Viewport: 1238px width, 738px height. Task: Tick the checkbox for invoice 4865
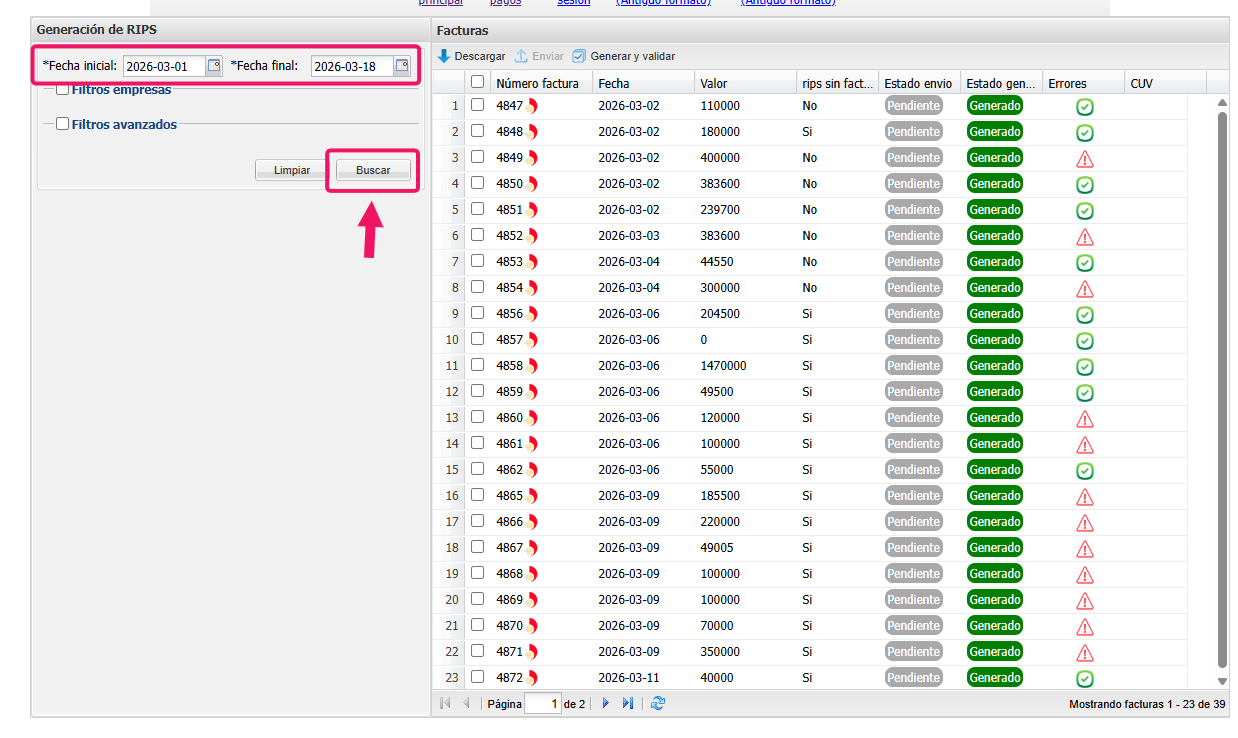[478, 496]
